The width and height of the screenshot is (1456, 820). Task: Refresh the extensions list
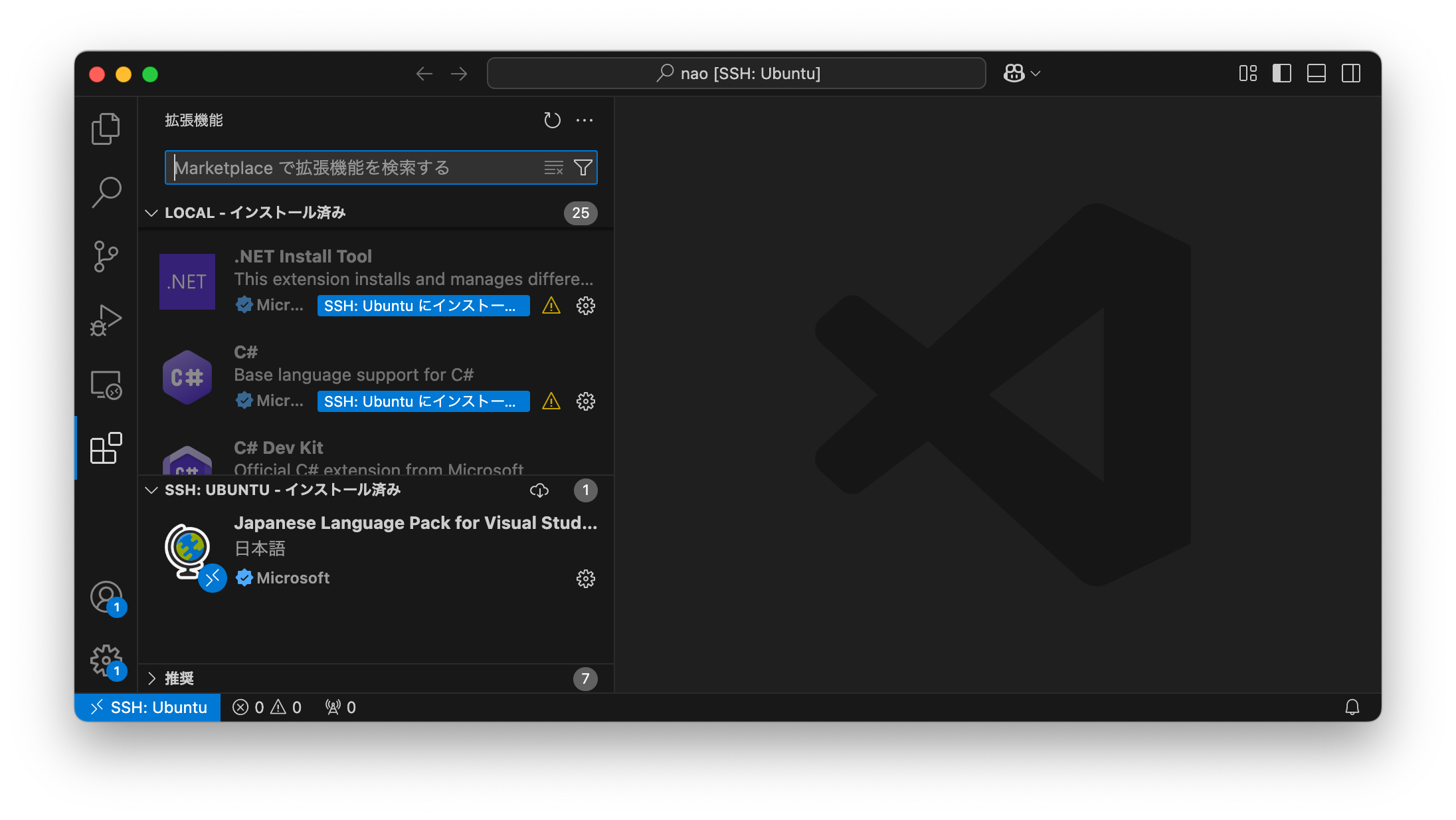(x=552, y=120)
